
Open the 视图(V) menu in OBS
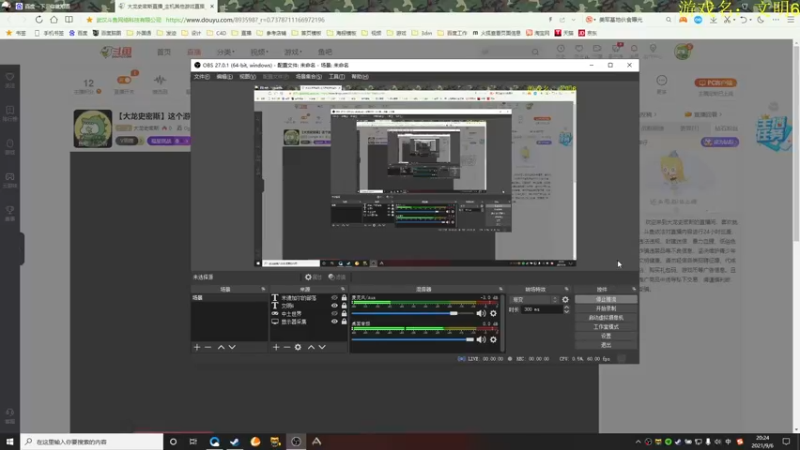tap(247, 77)
